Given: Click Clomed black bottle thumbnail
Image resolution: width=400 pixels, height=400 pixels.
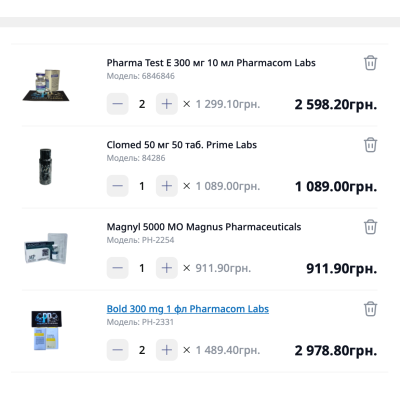Looking at the screenshot, I should (46, 167).
